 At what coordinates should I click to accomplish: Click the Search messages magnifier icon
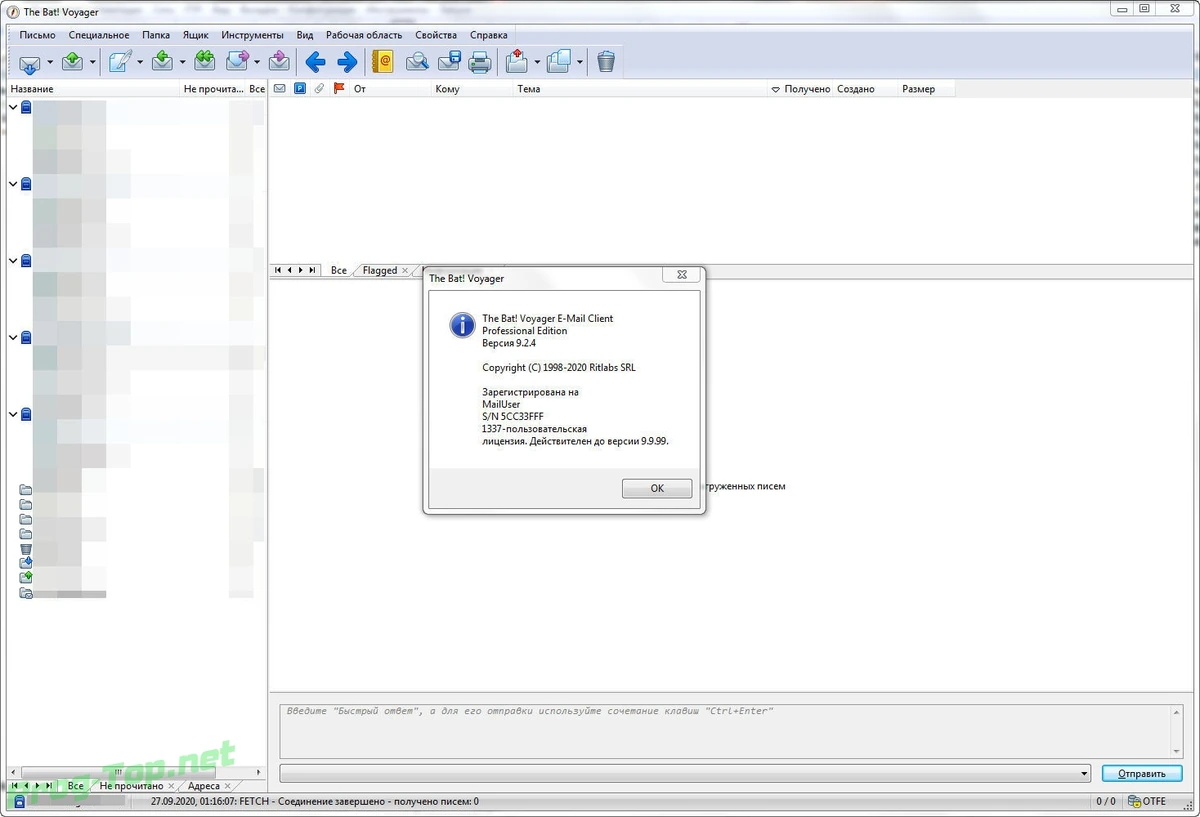pyautogui.click(x=417, y=62)
